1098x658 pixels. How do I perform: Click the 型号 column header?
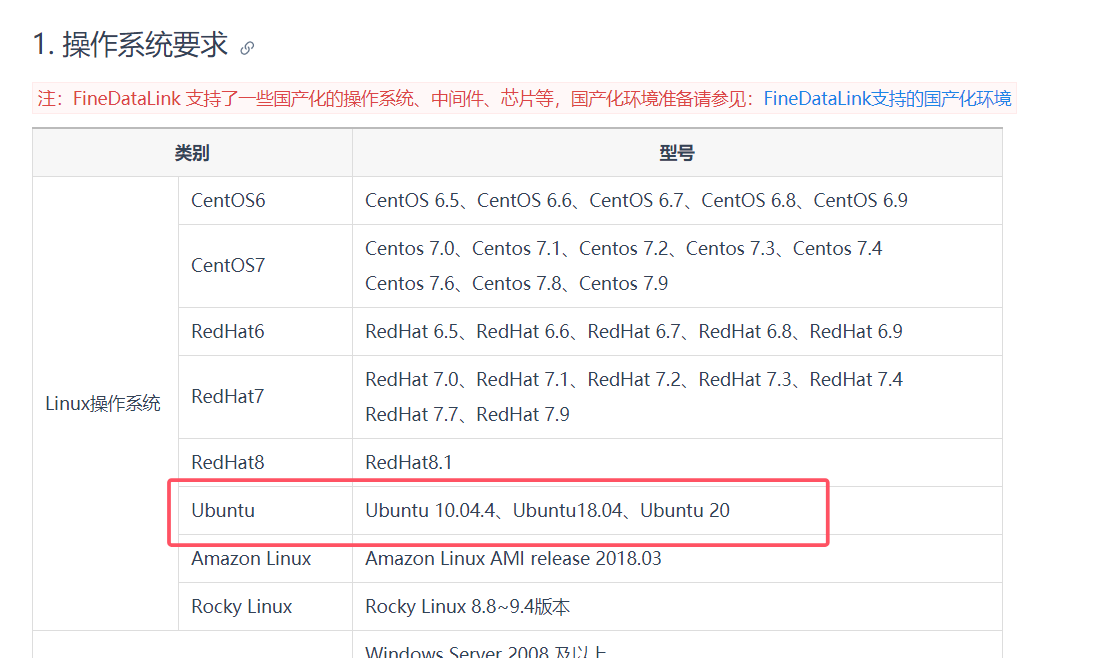[677, 153]
